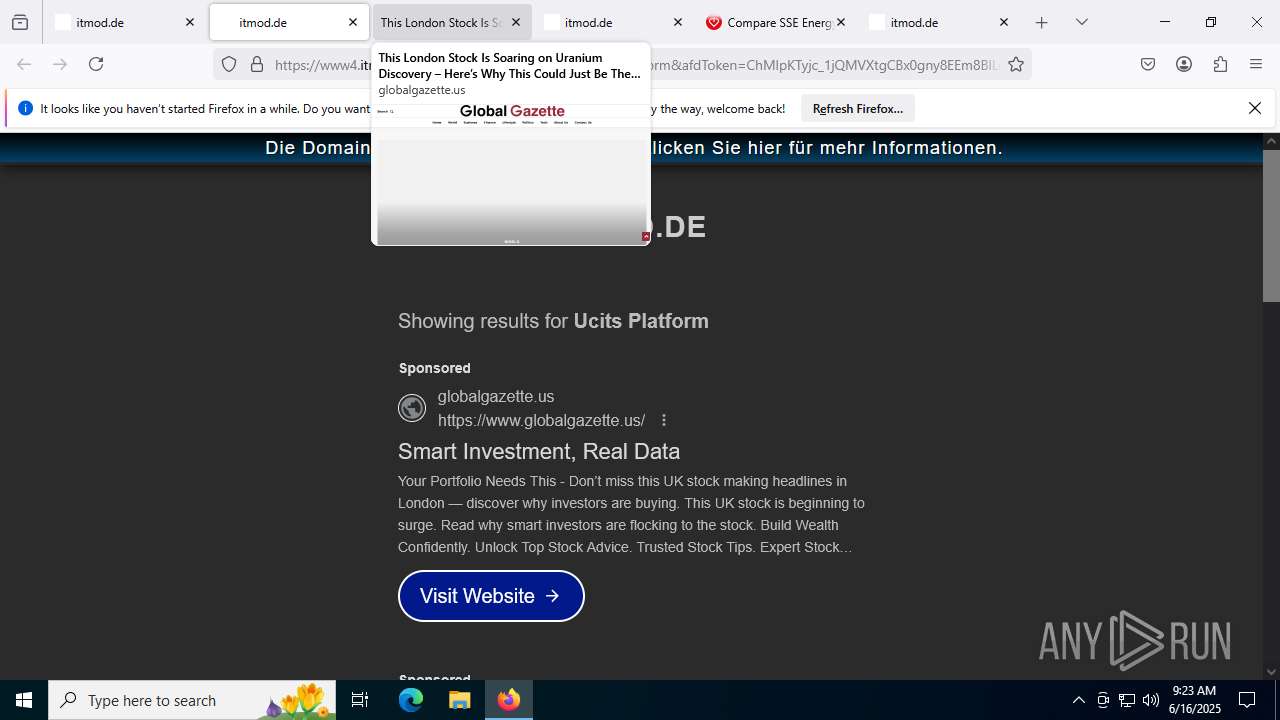Click scrollbar down arrow

1271,672
